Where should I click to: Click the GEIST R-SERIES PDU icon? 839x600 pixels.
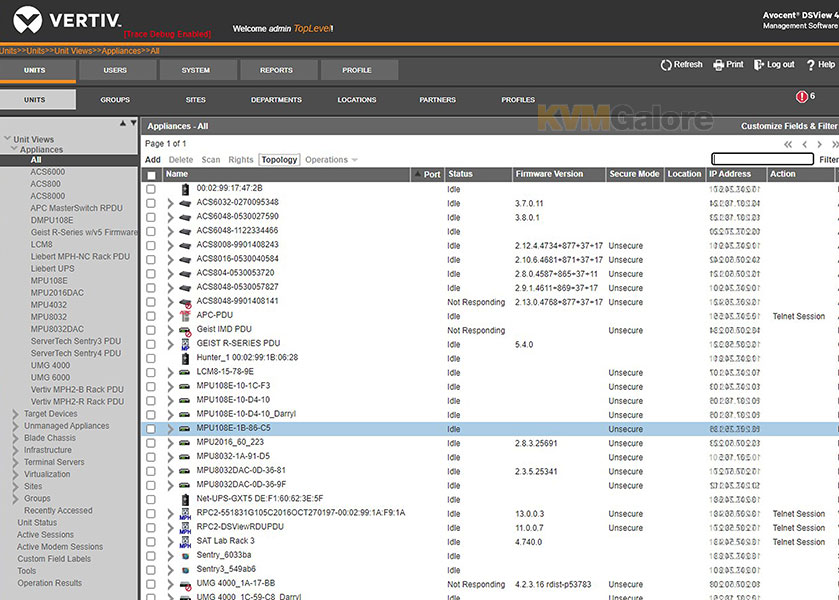pyautogui.click(x=185, y=344)
